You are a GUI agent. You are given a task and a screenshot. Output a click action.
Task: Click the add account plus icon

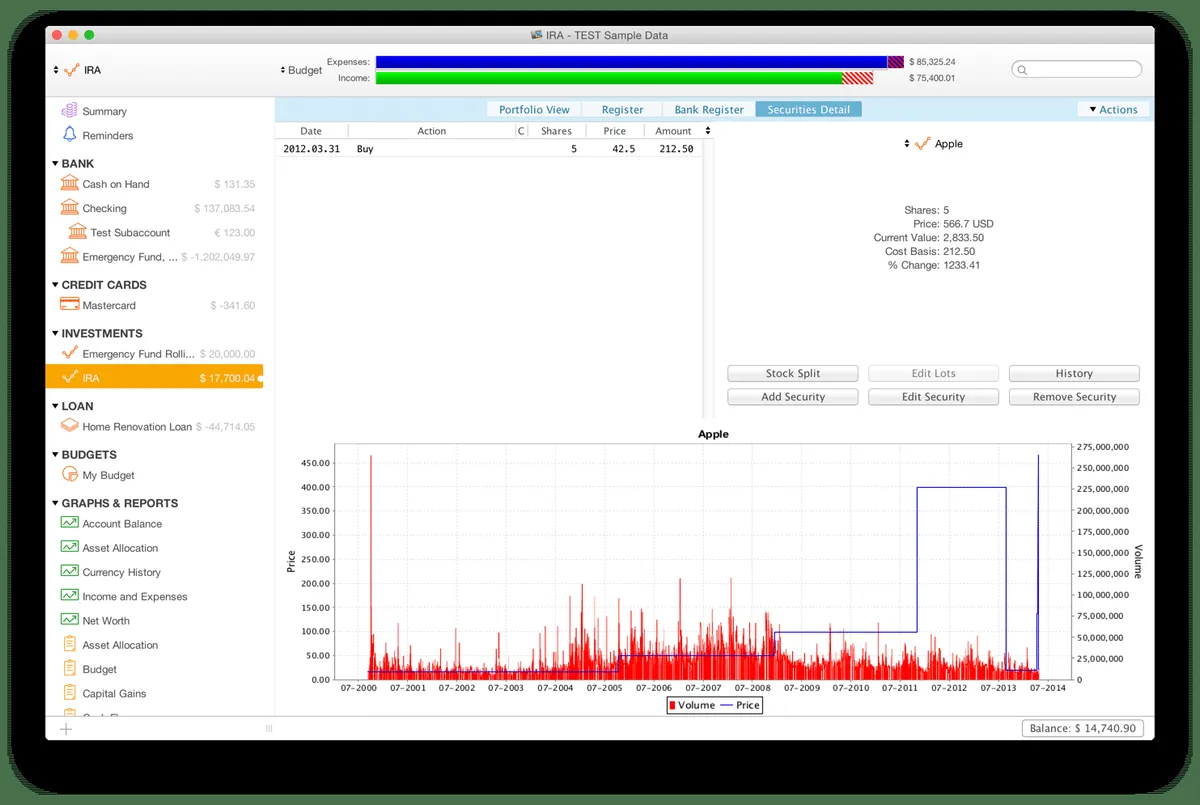(66, 729)
